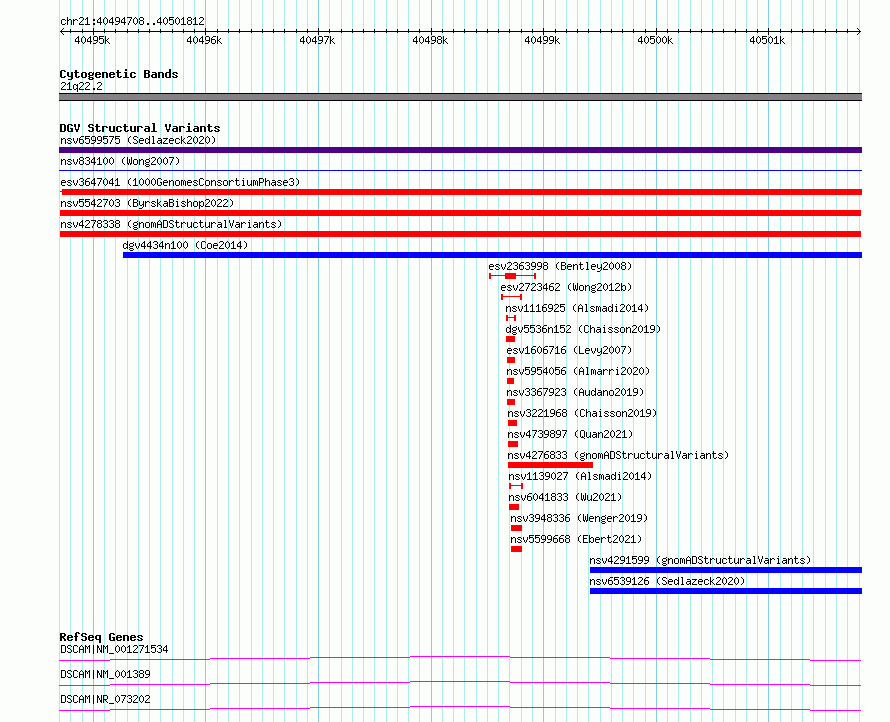Click the nsv3221968 (Chaisson2019) label
The width and height of the screenshot is (890, 722).
tap(582, 413)
